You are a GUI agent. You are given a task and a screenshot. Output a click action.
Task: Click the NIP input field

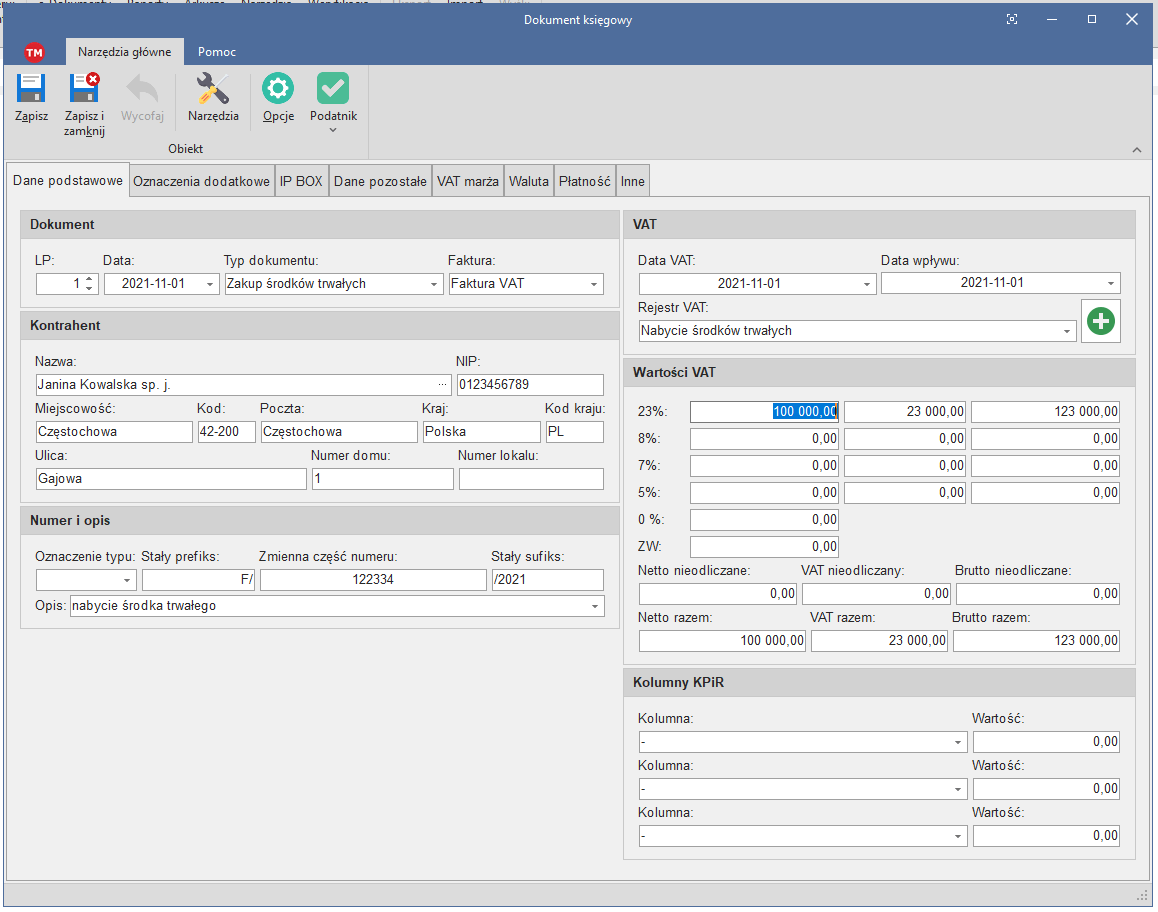tap(530, 385)
